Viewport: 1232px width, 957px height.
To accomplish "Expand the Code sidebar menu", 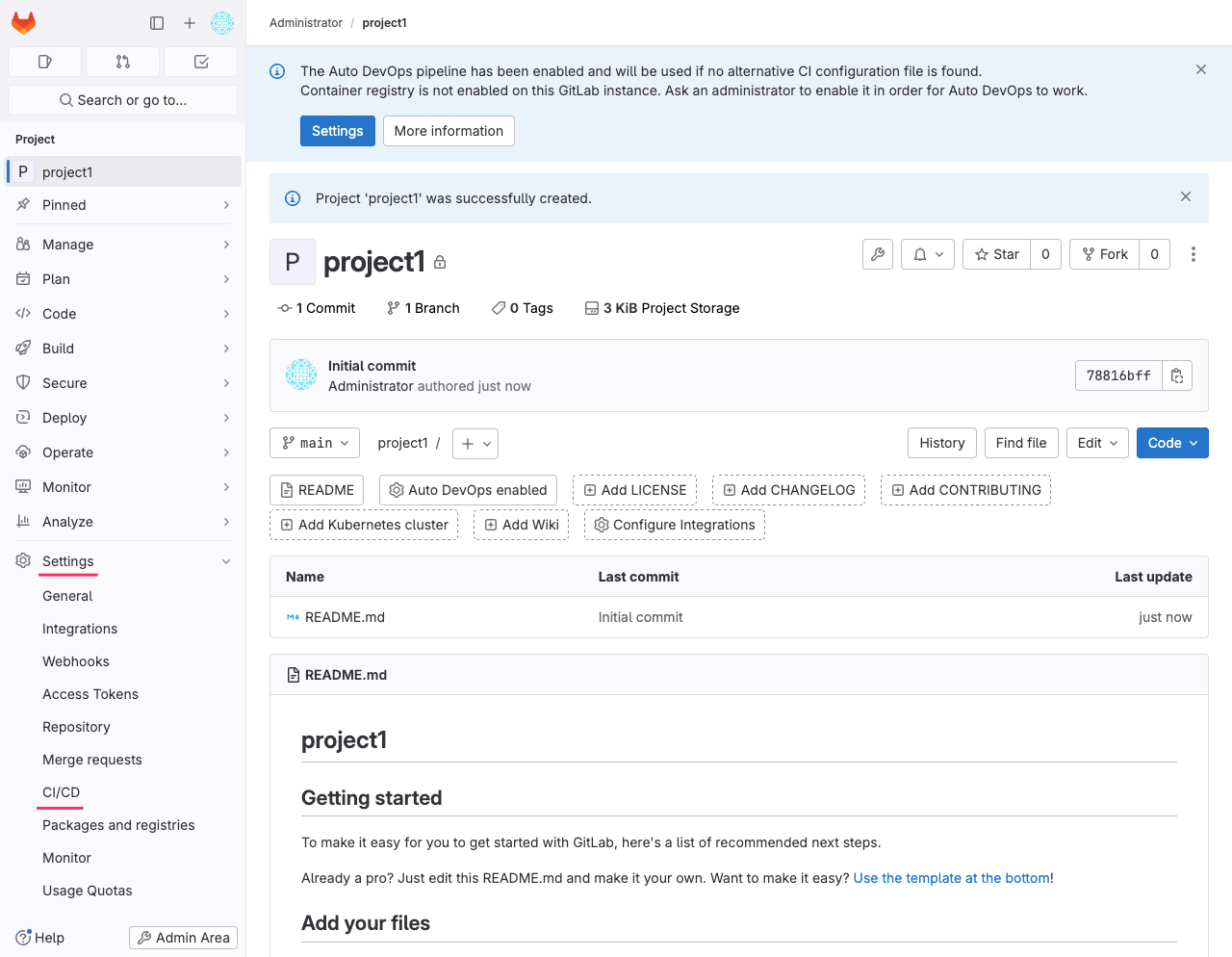I will [123, 314].
